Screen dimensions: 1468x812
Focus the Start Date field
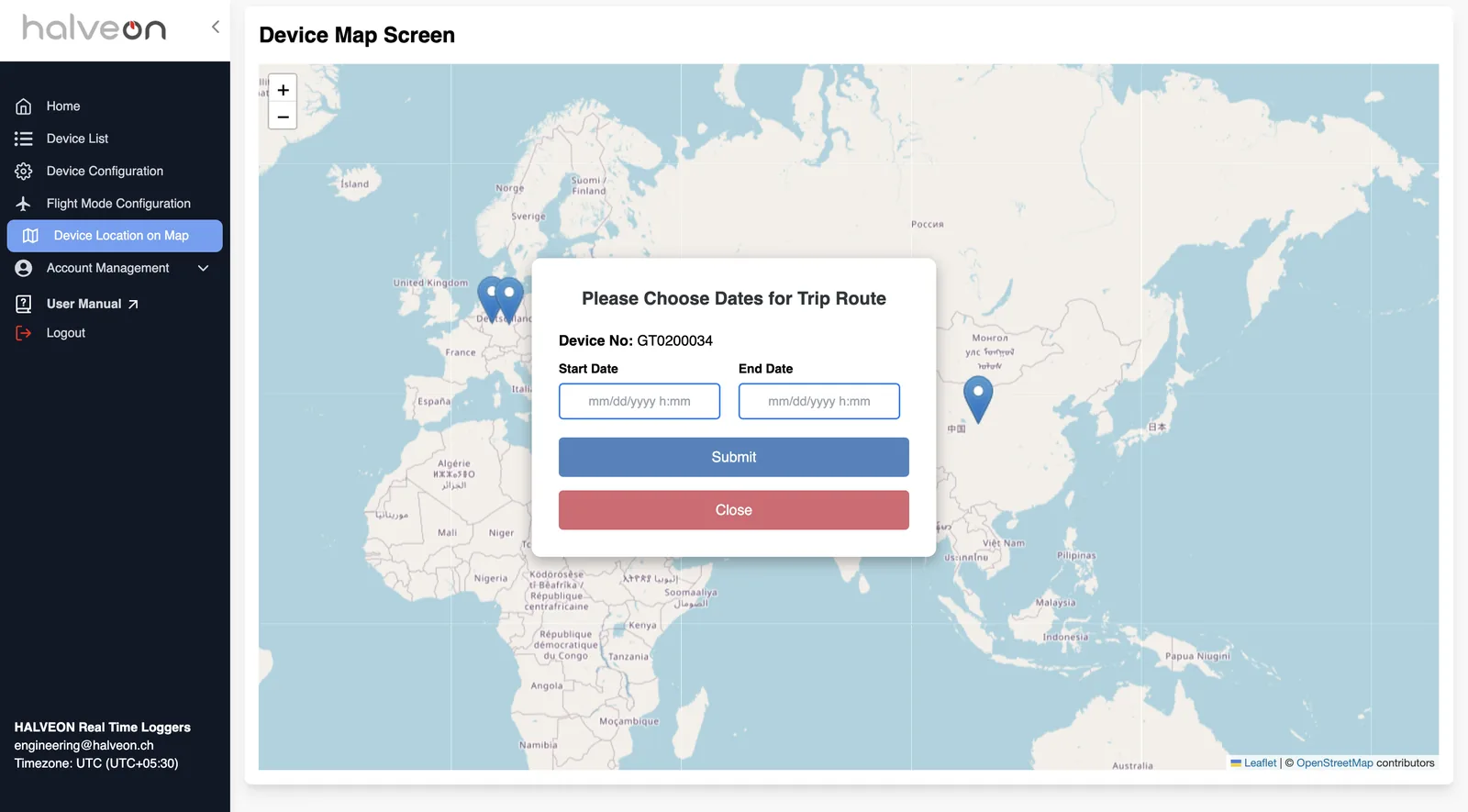point(639,401)
